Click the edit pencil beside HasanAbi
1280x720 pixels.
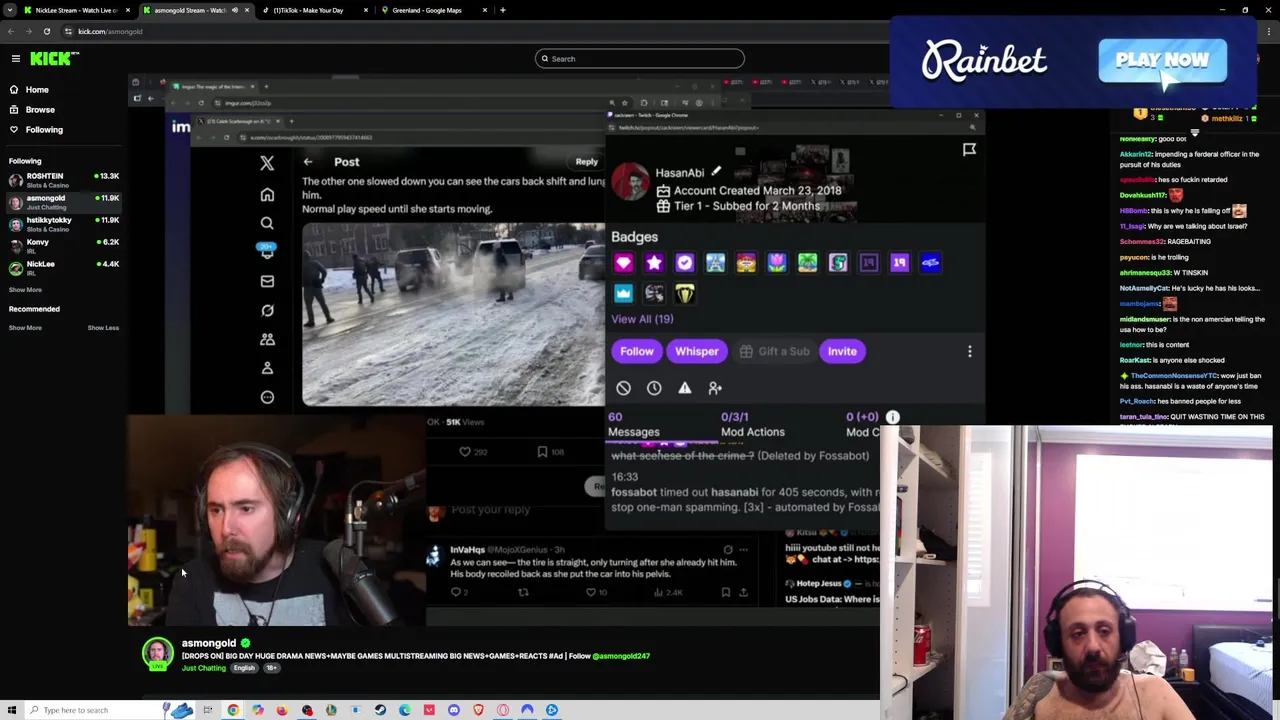click(716, 172)
